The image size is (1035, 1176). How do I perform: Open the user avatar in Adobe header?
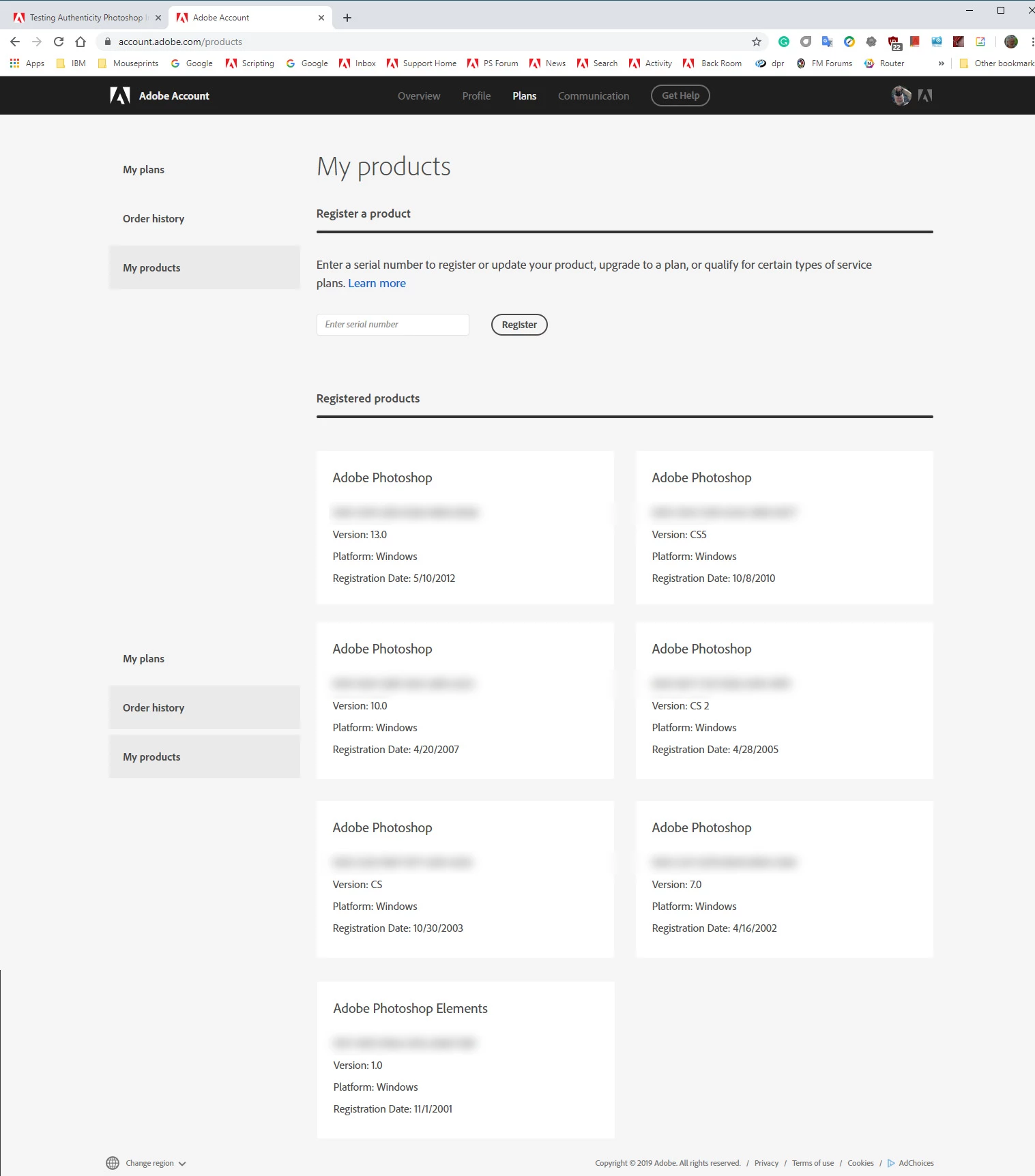(x=901, y=95)
